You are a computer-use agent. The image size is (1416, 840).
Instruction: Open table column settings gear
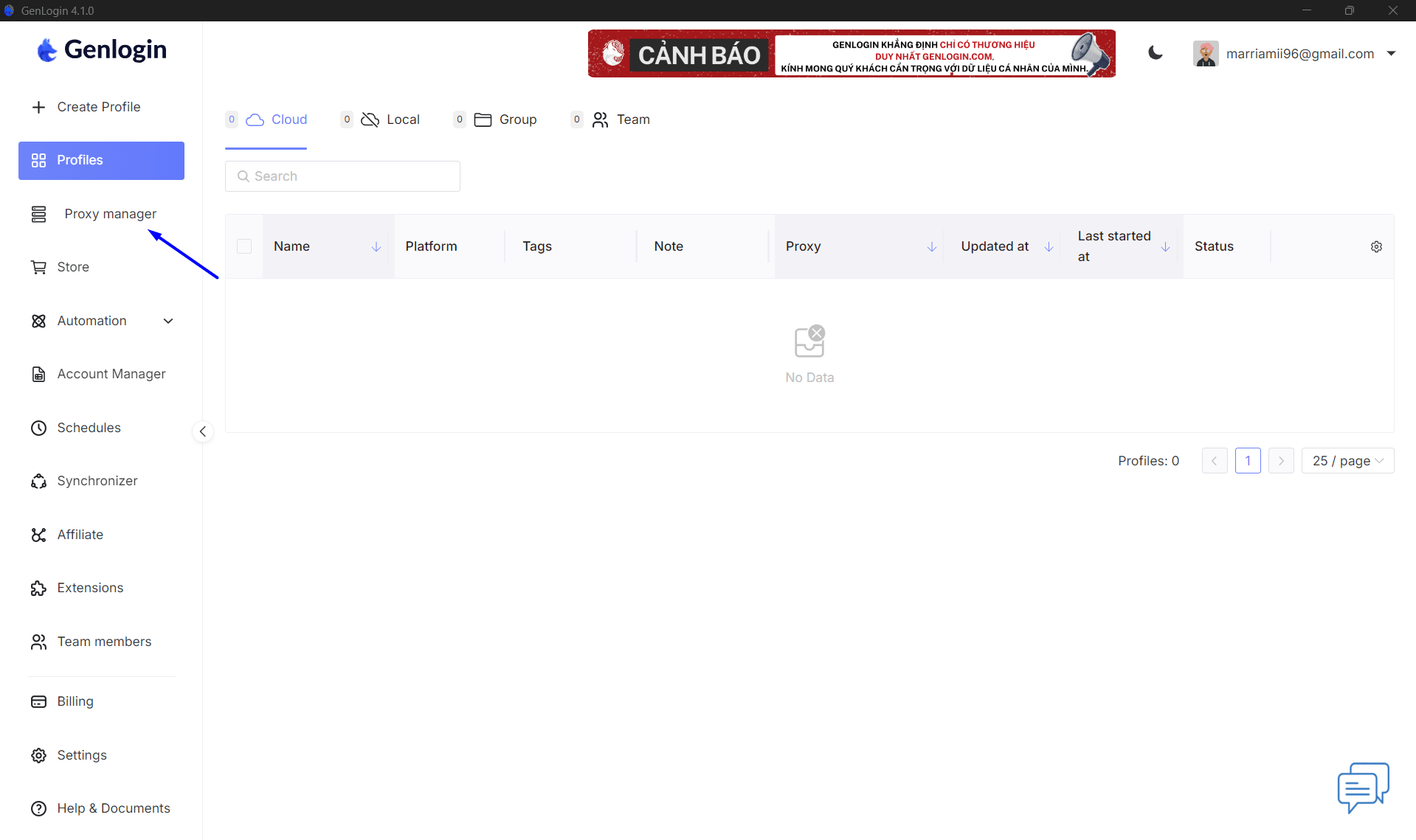click(x=1376, y=246)
